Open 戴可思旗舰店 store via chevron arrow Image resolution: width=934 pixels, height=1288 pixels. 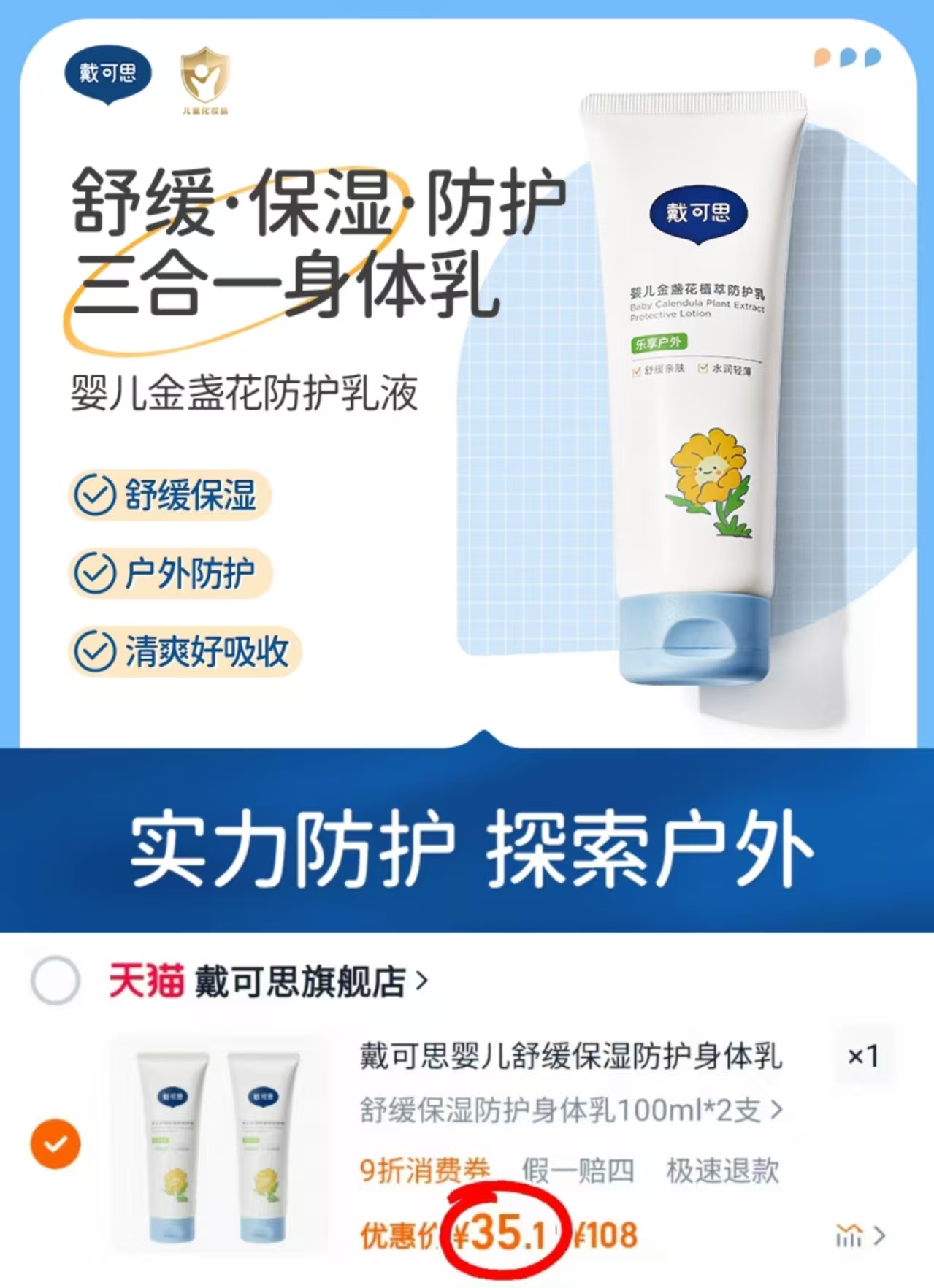click(421, 981)
